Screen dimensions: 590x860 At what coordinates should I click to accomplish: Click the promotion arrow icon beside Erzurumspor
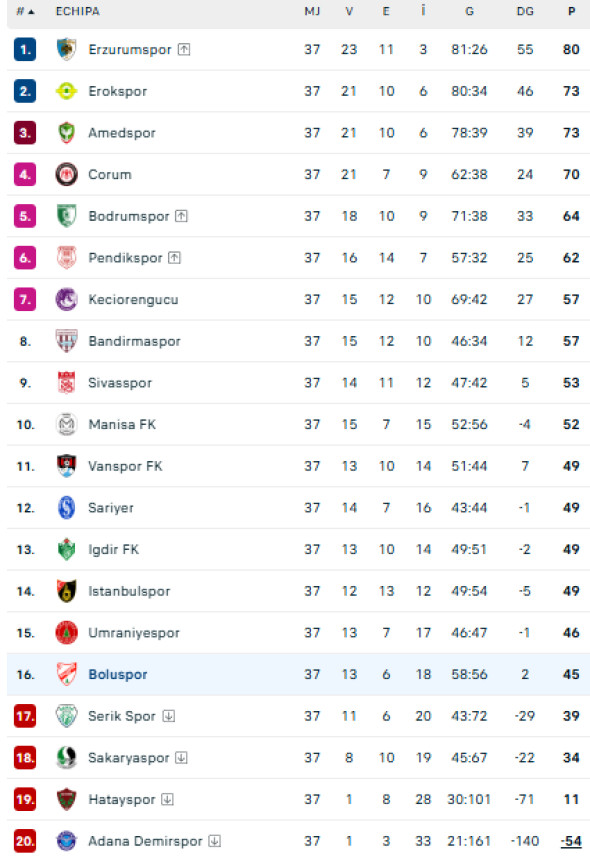(184, 49)
